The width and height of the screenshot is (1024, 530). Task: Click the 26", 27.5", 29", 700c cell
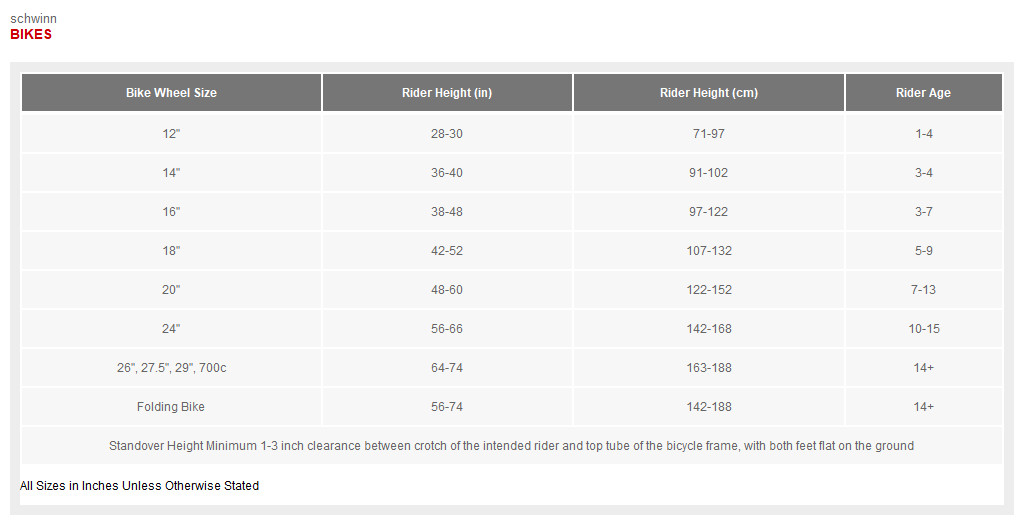pyautogui.click(x=171, y=368)
